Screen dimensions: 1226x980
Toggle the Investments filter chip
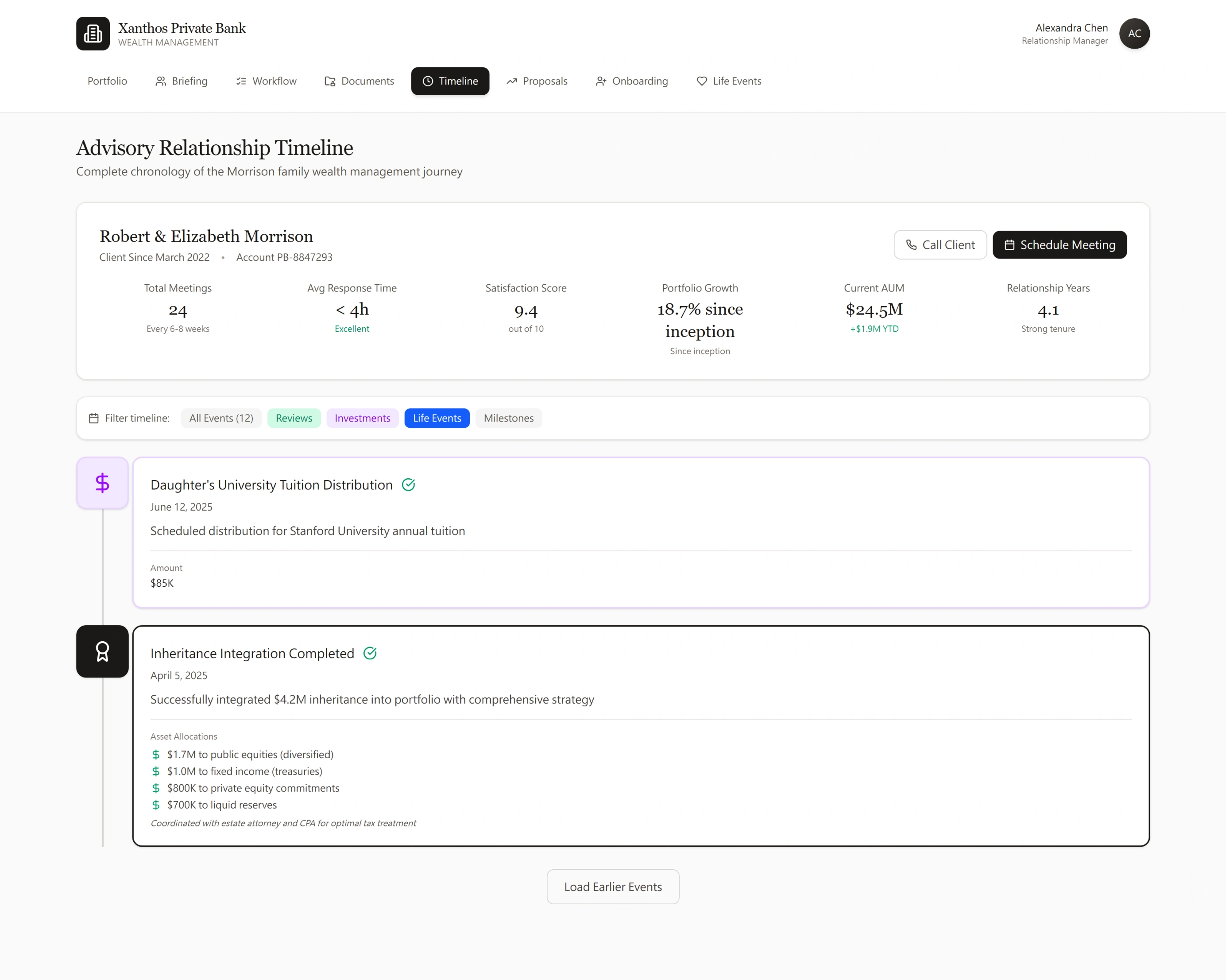(362, 418)
